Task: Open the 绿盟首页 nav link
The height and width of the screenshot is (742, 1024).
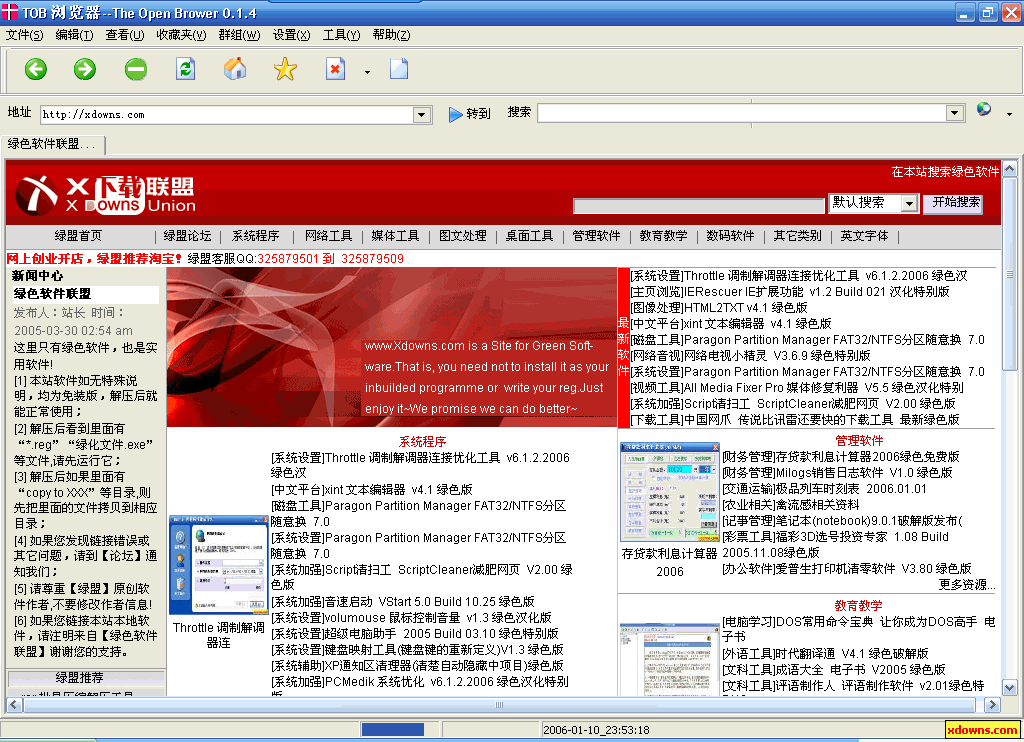Action: tap(78, 236)
